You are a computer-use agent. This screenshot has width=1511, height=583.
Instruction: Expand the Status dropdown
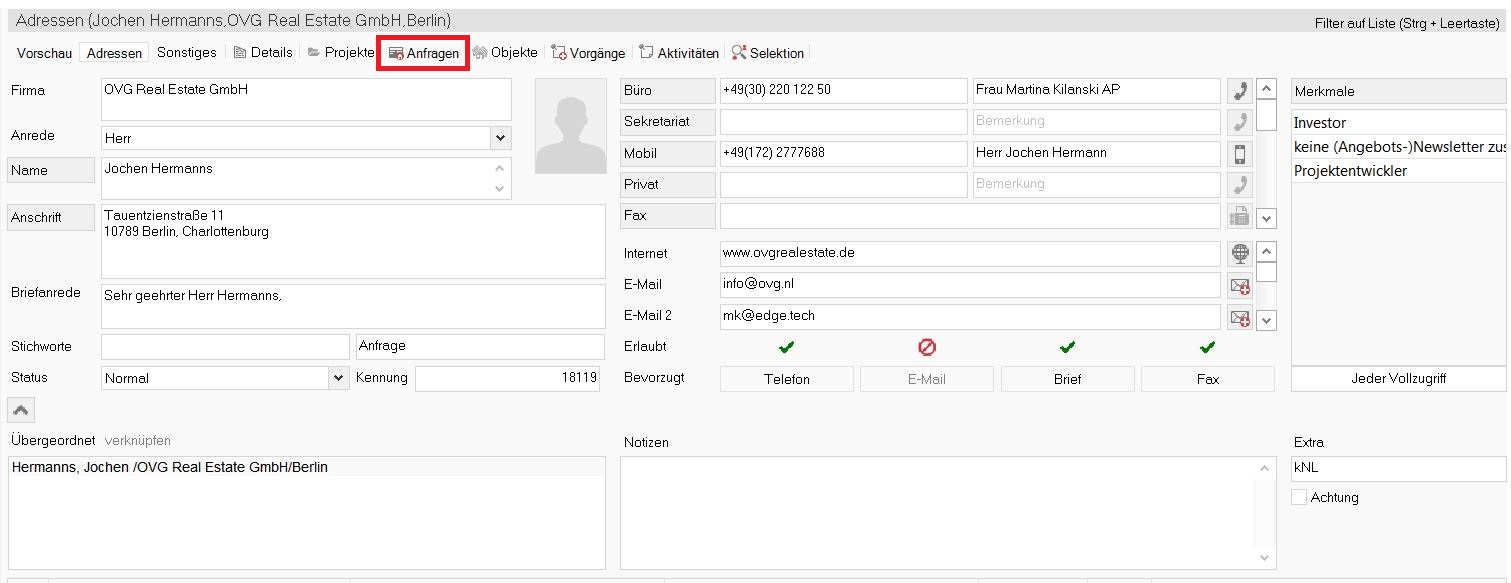tap(338, 378)
